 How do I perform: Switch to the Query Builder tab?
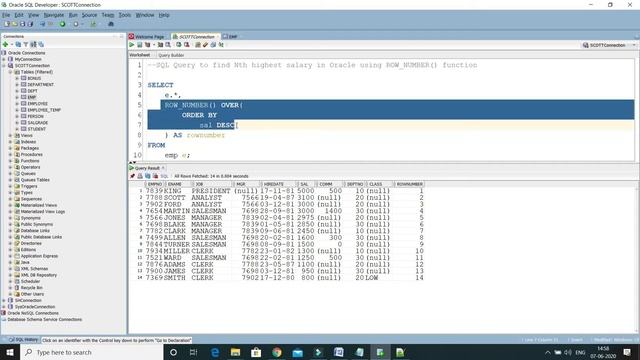[x=171, y=55]
